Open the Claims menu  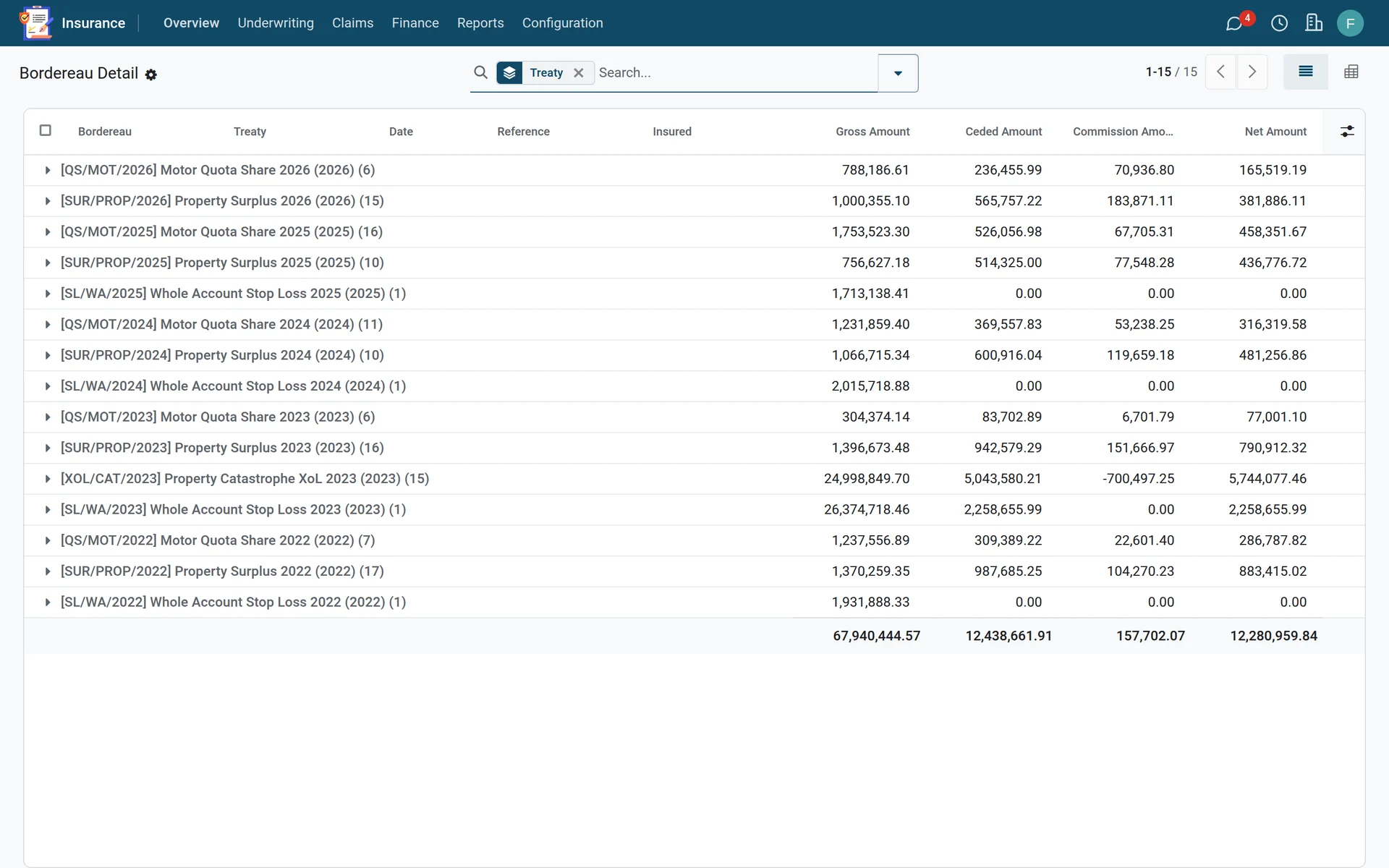(352, 23)
